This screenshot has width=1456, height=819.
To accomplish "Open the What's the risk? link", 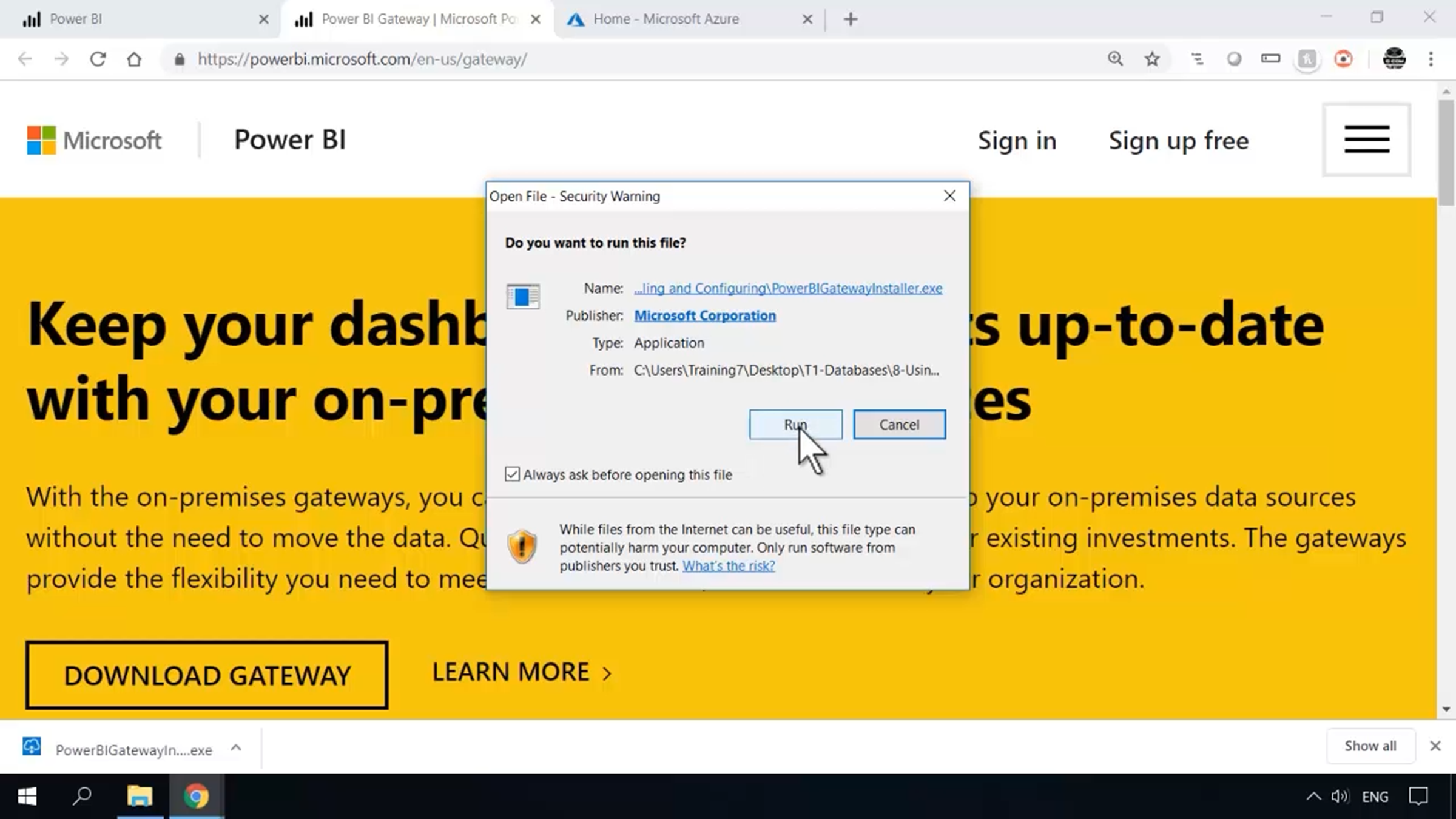I will click(x=728, y=565).
